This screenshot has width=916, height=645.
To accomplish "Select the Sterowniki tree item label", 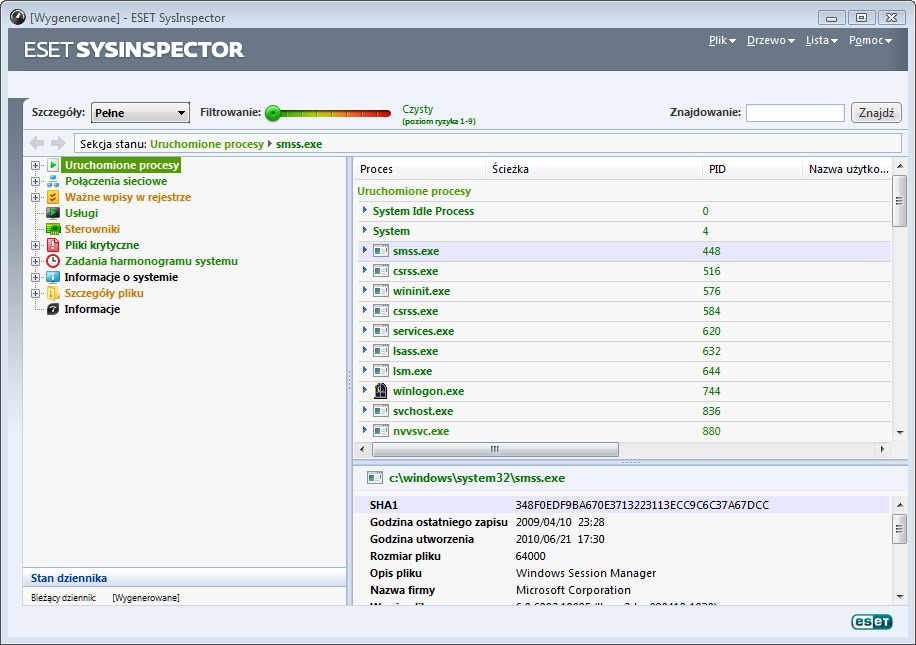I will tap(92, 229).
